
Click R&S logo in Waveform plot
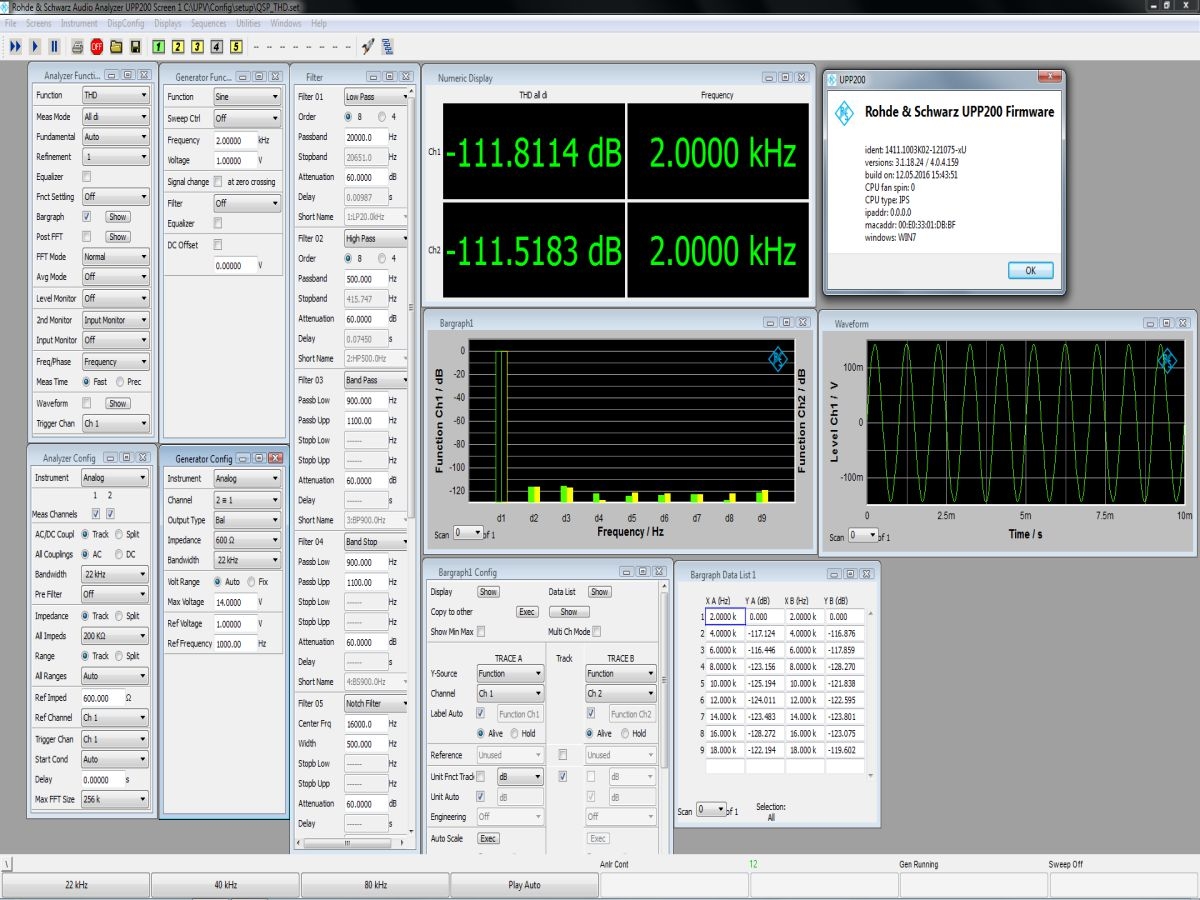1166,361
